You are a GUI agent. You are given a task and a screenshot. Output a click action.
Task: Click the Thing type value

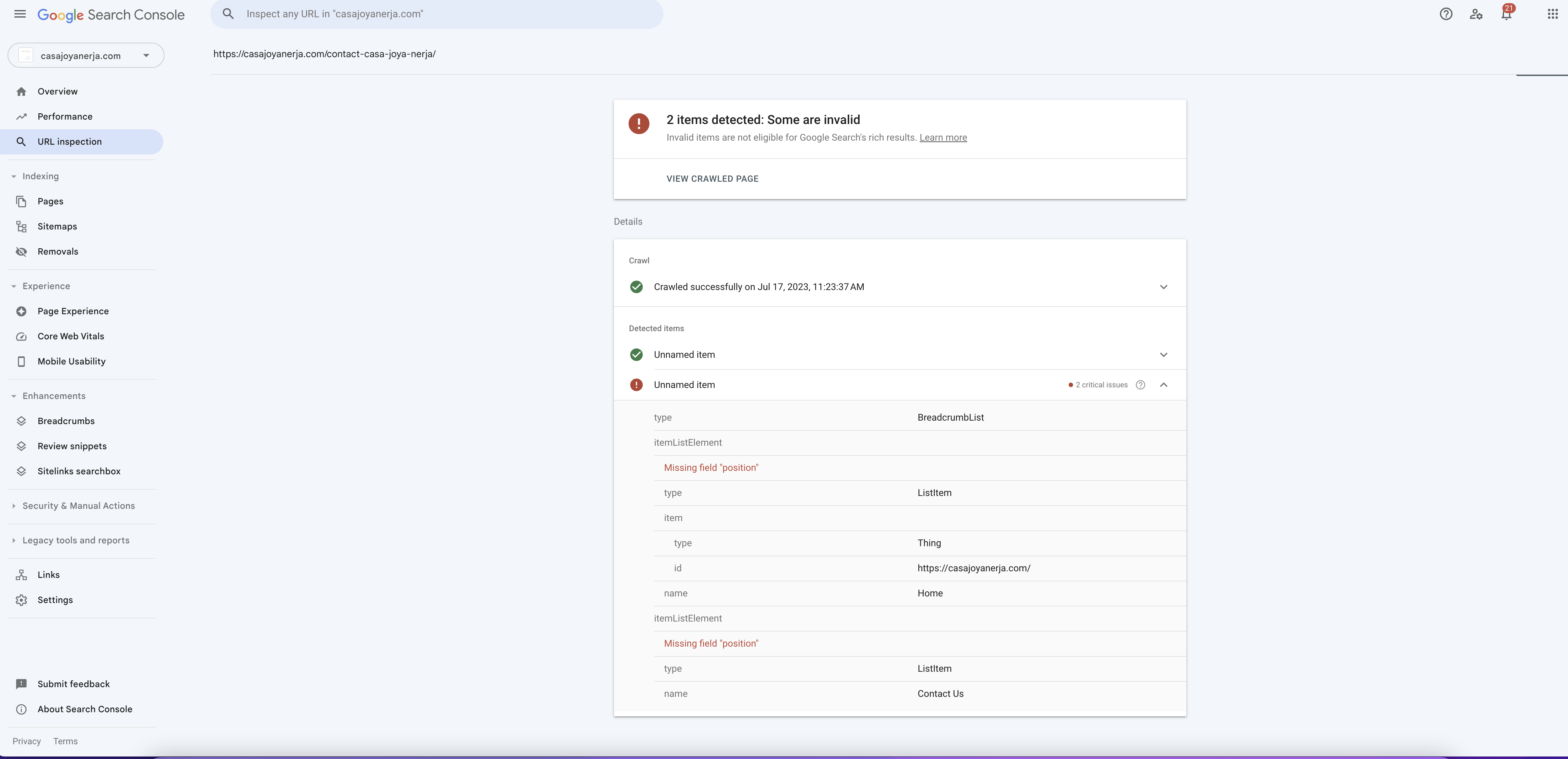(929, 543)
